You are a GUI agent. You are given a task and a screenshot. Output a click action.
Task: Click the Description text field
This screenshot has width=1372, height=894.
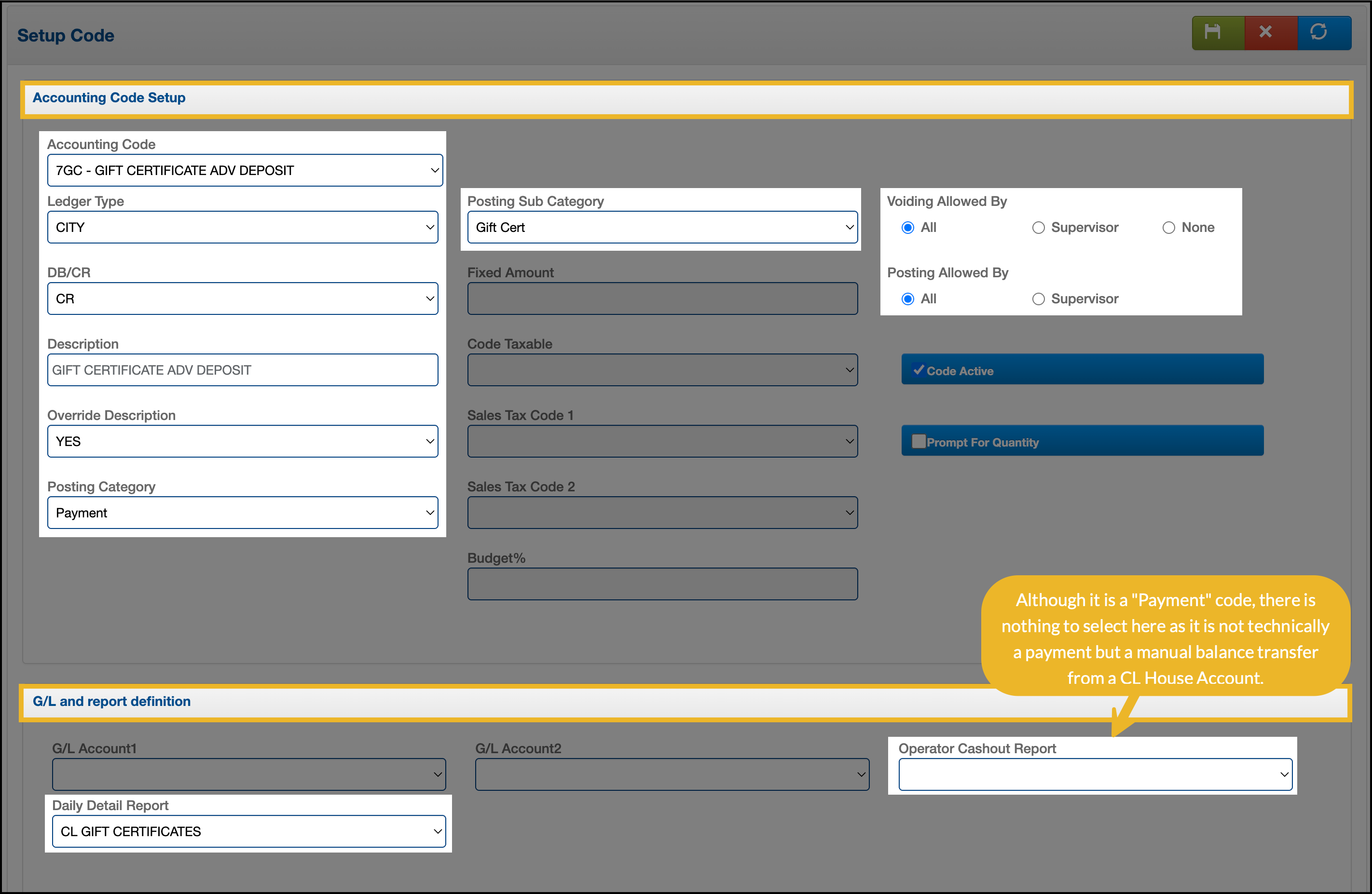[243, 370]
